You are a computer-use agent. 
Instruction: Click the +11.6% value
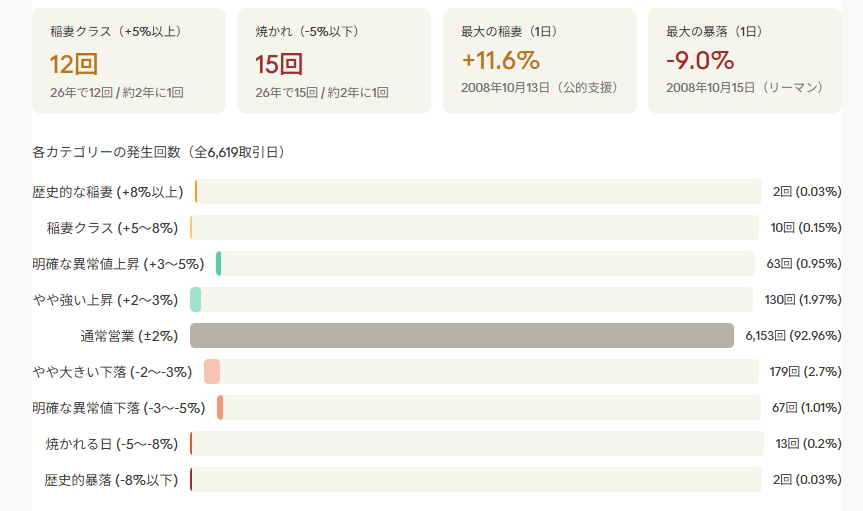(x=500, y=60)
